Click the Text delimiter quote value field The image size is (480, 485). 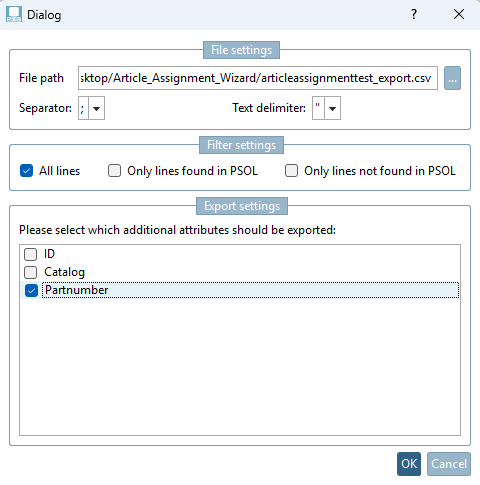pos(318,108)
